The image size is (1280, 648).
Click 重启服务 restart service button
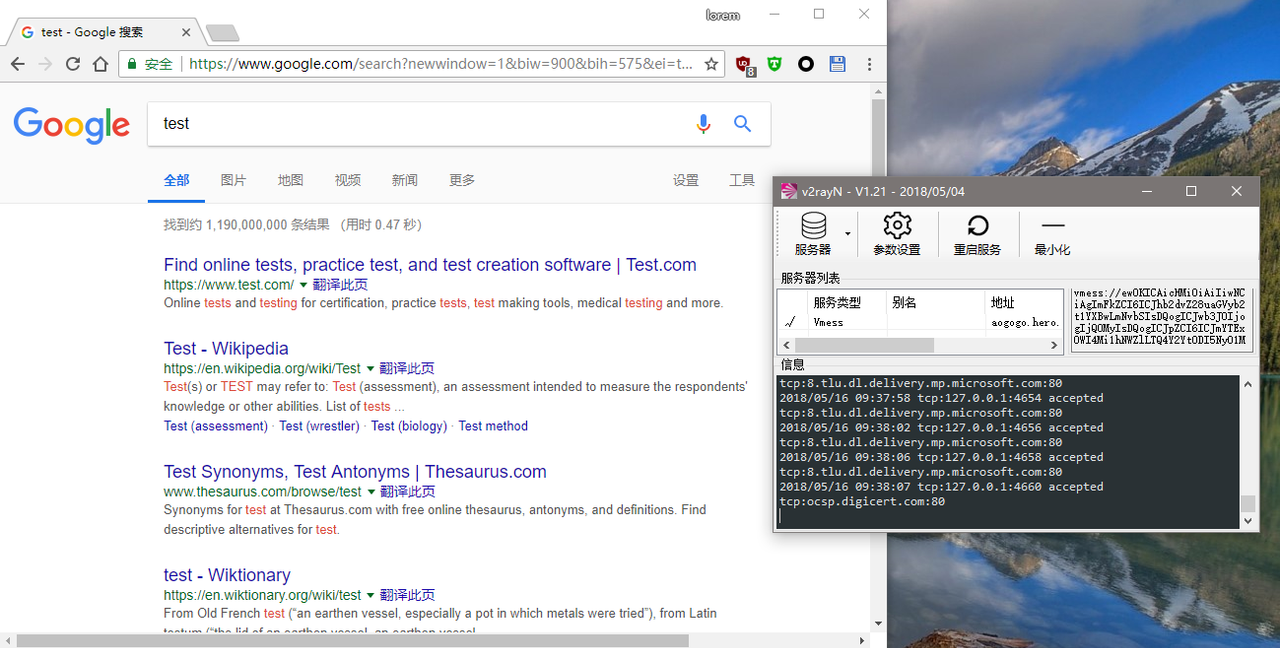pyautogui.click(x=977, y=234)
